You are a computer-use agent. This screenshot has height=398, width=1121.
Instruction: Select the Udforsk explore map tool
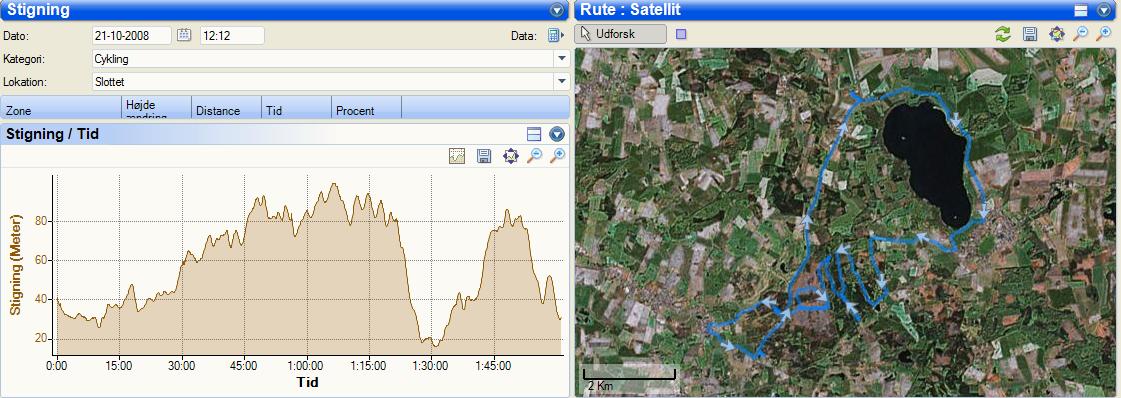pos(621,34)
